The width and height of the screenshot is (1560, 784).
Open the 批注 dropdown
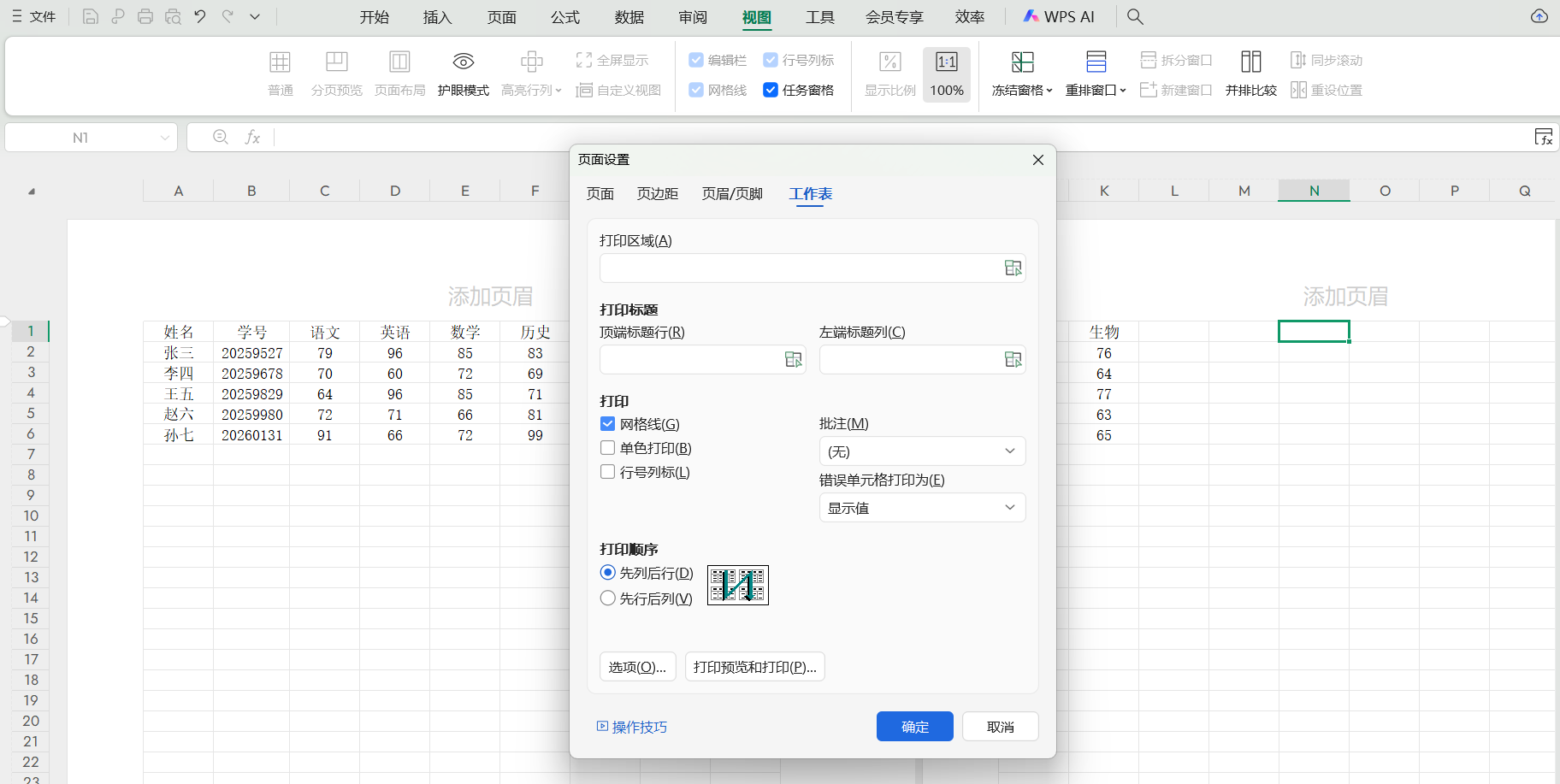point(922,451)
